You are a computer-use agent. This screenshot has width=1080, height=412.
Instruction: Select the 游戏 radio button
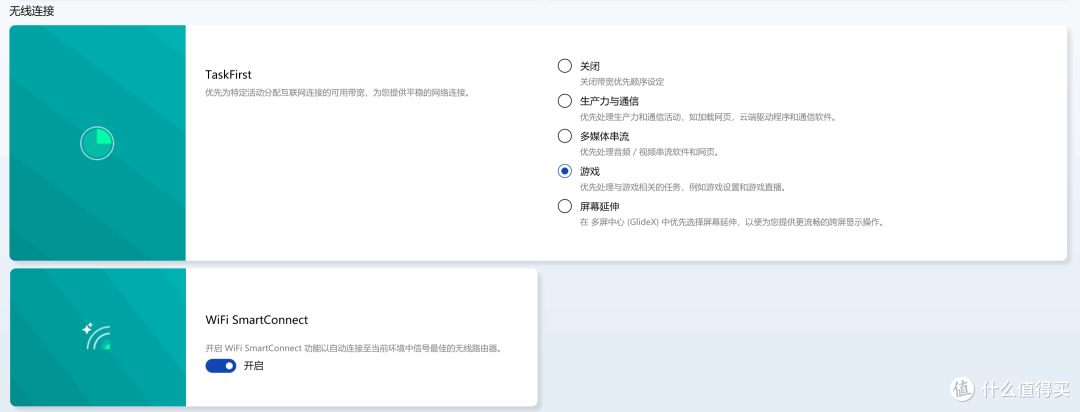pyautogui.click(x=565, y=171)
